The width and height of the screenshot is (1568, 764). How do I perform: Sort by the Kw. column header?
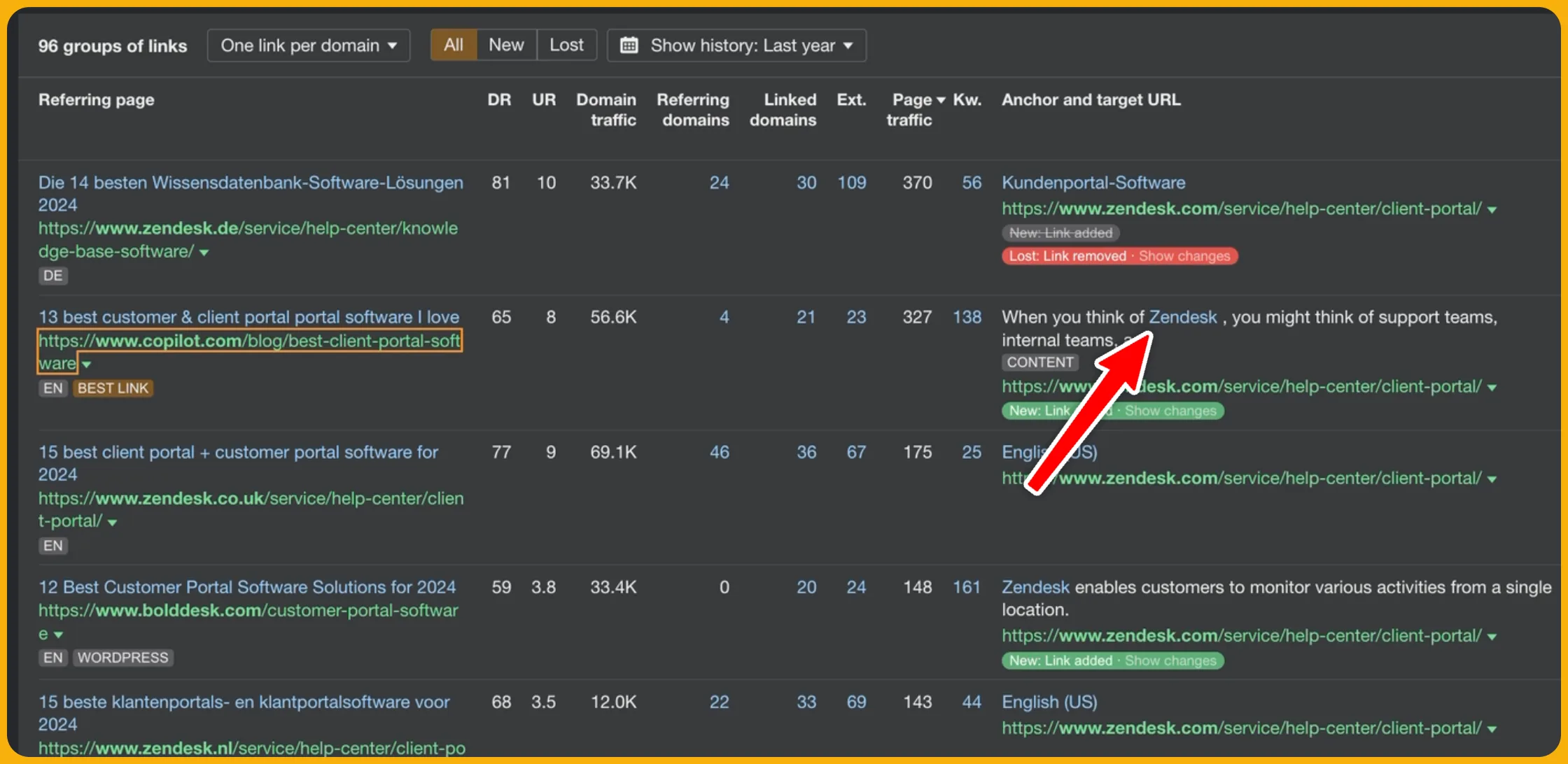(967, 100)
